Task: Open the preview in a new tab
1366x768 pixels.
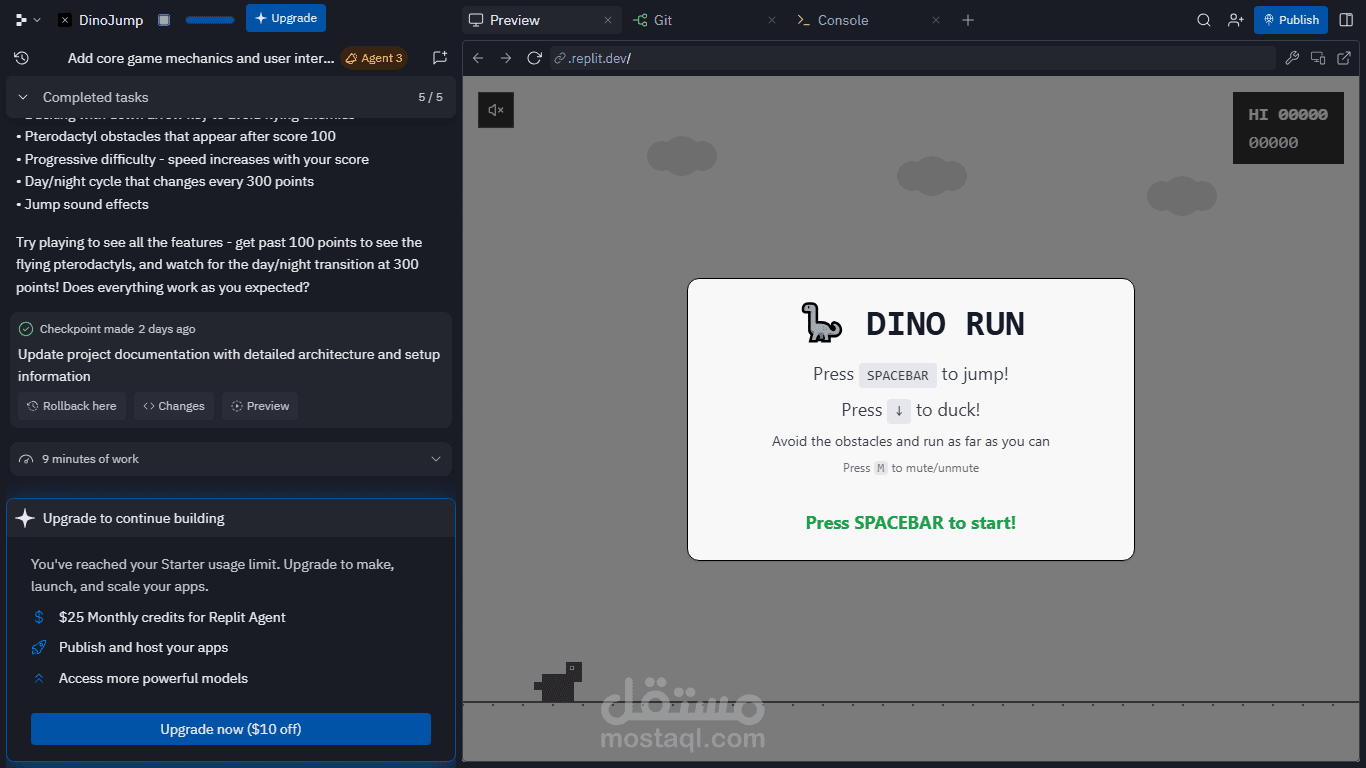Action: [x=1344, y=58]
